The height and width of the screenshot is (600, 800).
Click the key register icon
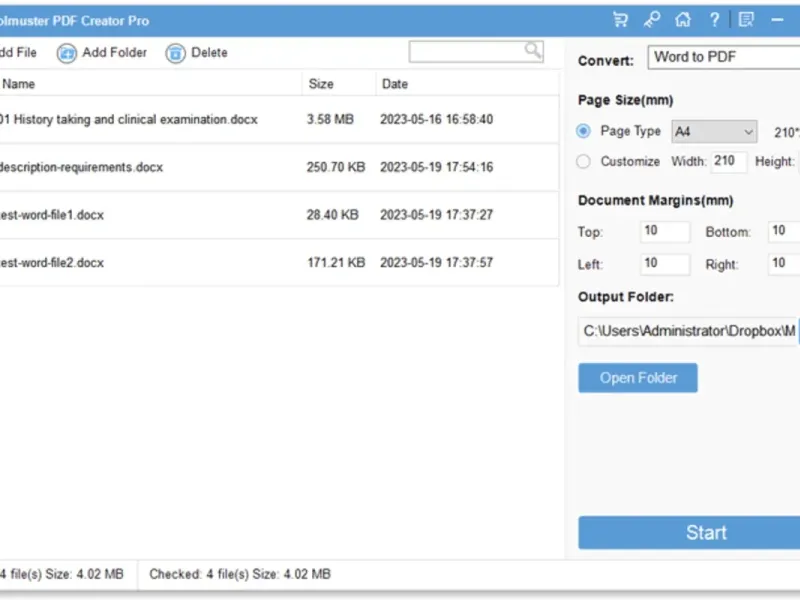pyautogui.click(x=652, y=20)
